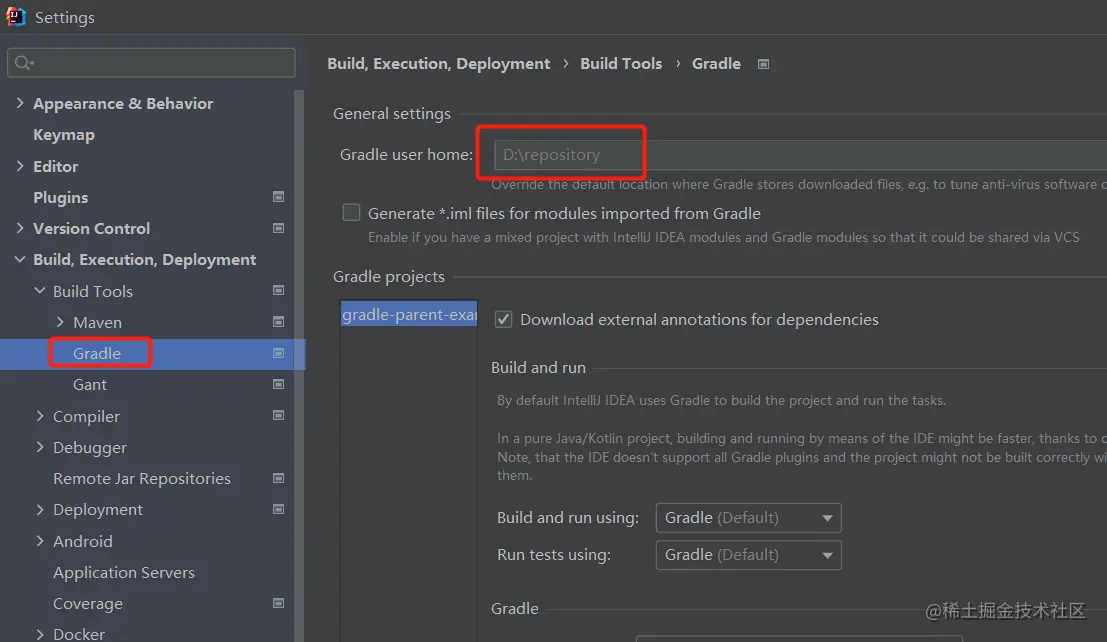Collapse Build, Execution, Deployment section
The image size is (1107, 642).
(20, 259)
